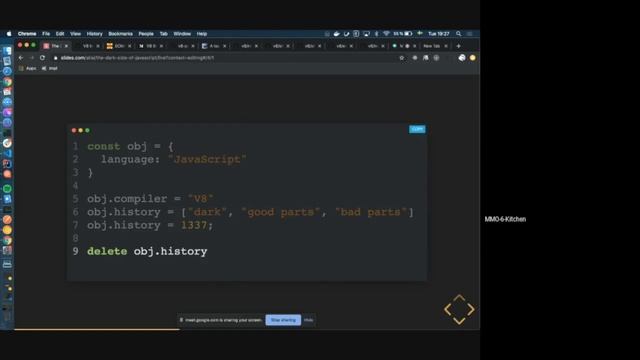Click the "JavaScript" string in the code
Screen dimensions: 640x360
[207, 160]
